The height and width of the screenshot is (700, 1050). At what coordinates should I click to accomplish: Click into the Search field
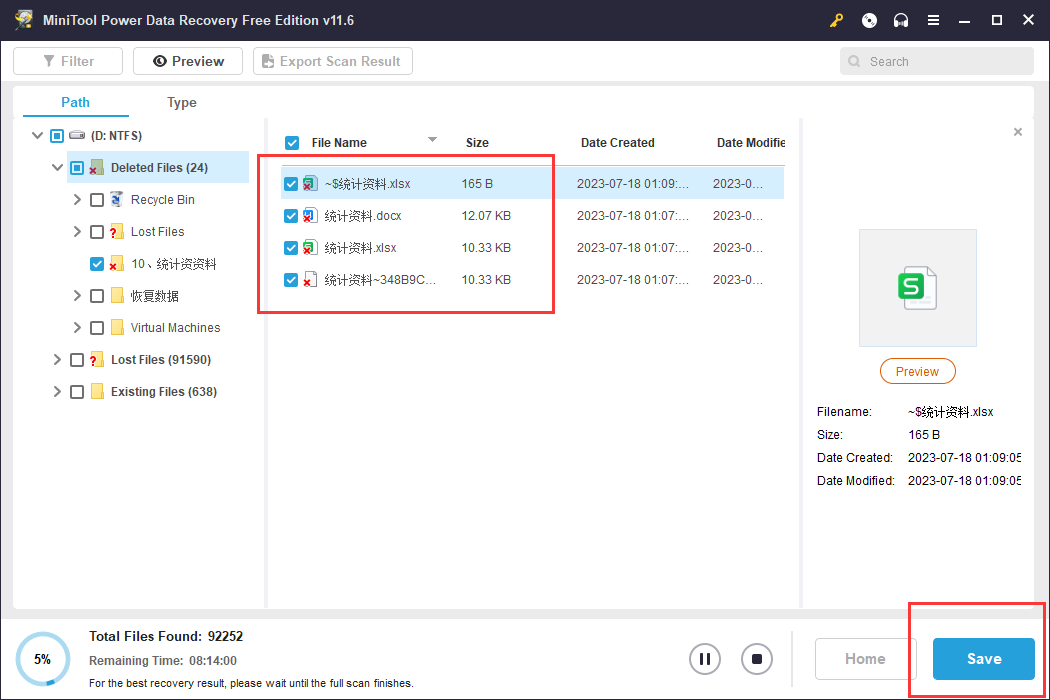click(937, 61)
